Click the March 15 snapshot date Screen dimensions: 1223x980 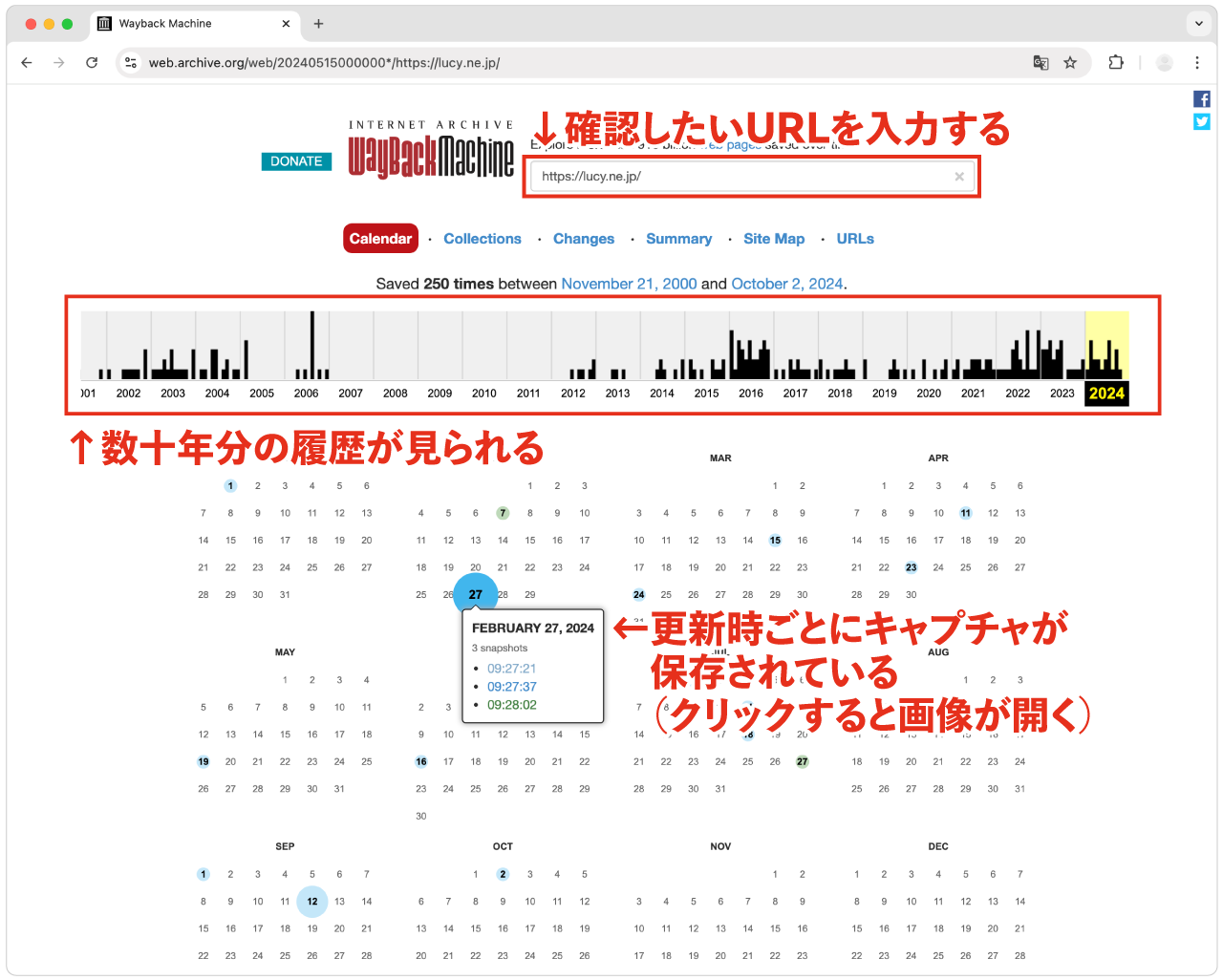pos(775,541)
